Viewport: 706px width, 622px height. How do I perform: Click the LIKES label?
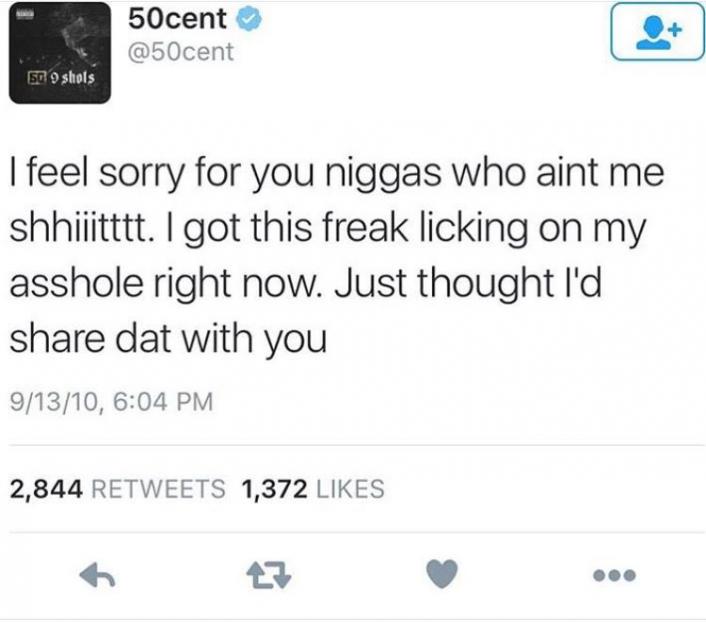[351, 489]
